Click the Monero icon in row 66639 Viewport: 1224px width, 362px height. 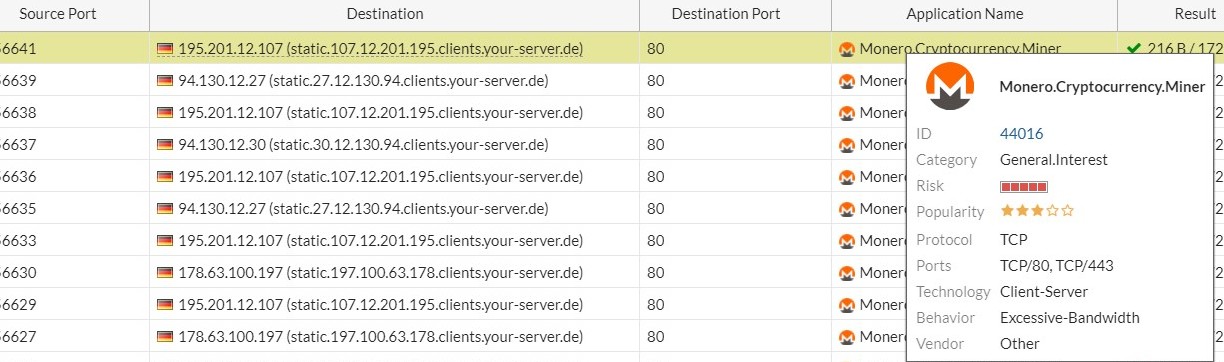[846, 81]
